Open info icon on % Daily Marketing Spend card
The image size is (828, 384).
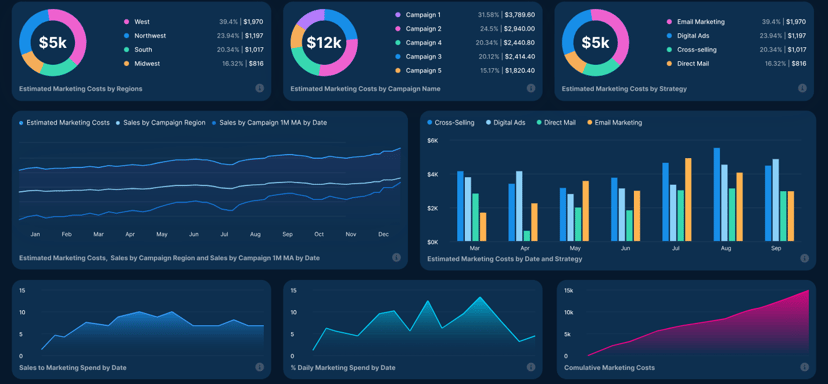coord(531,367)
